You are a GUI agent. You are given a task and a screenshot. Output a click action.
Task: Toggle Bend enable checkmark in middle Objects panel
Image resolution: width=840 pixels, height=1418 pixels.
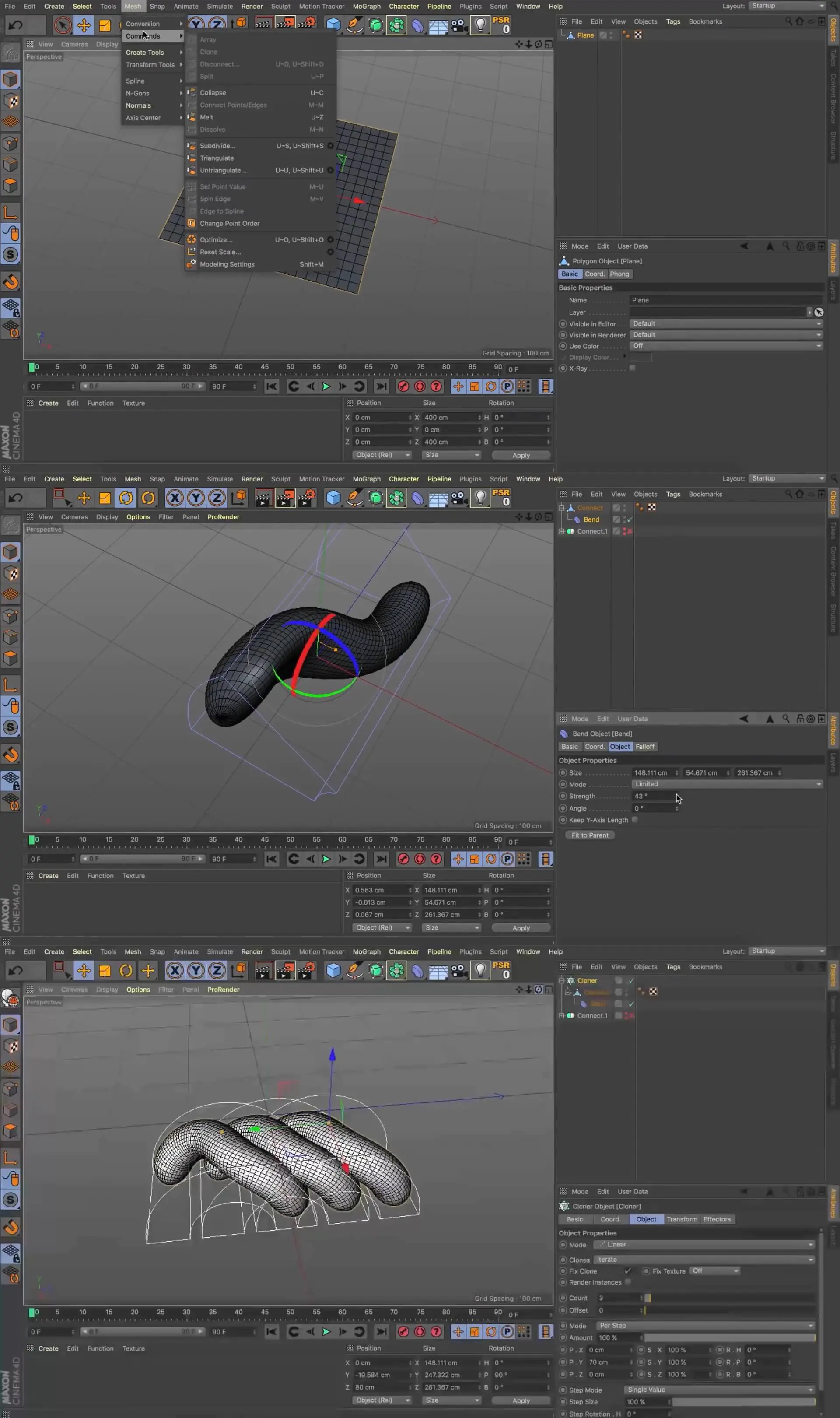[x=630, y=519]
